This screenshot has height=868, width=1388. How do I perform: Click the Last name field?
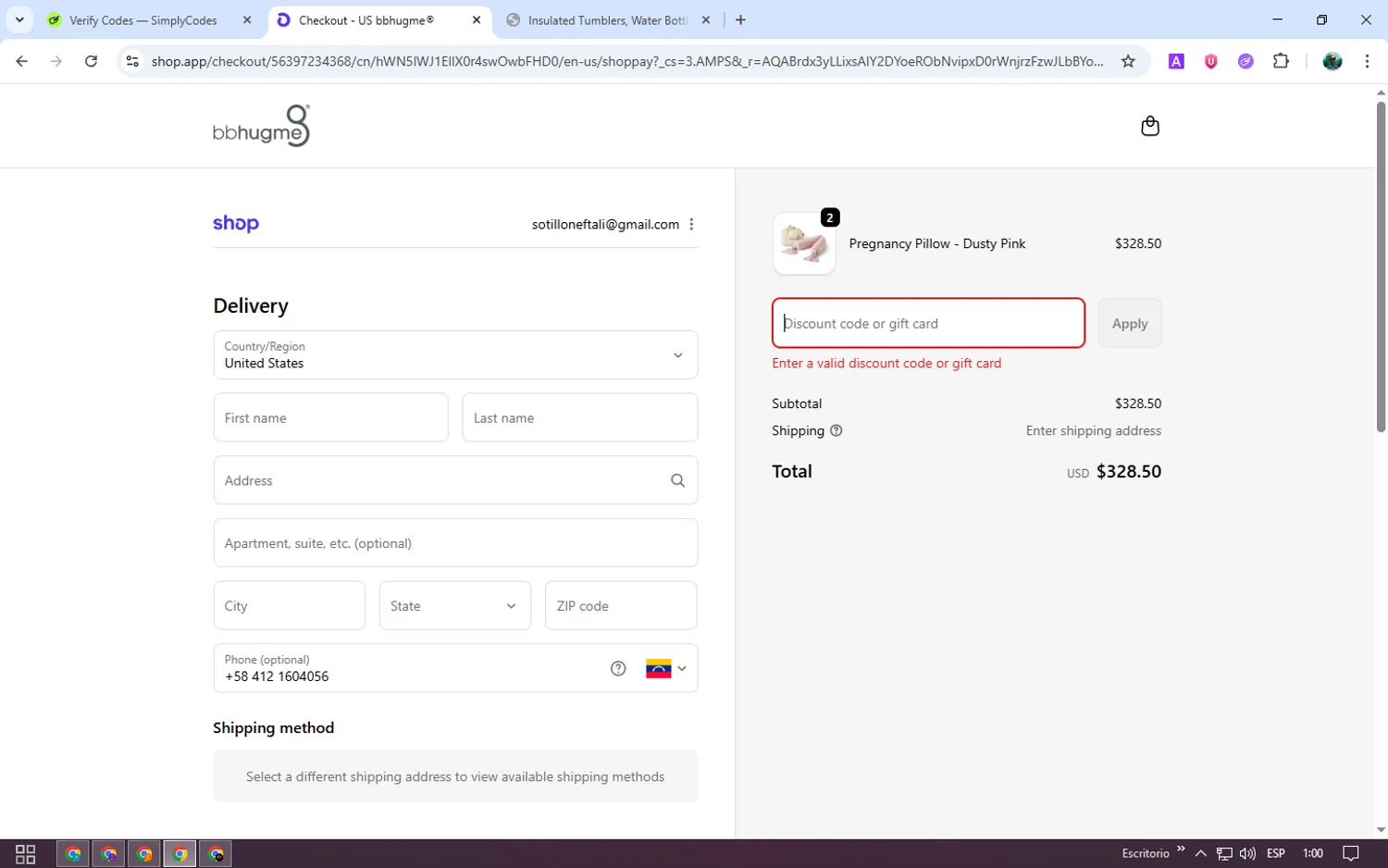[x=579, y=418]
